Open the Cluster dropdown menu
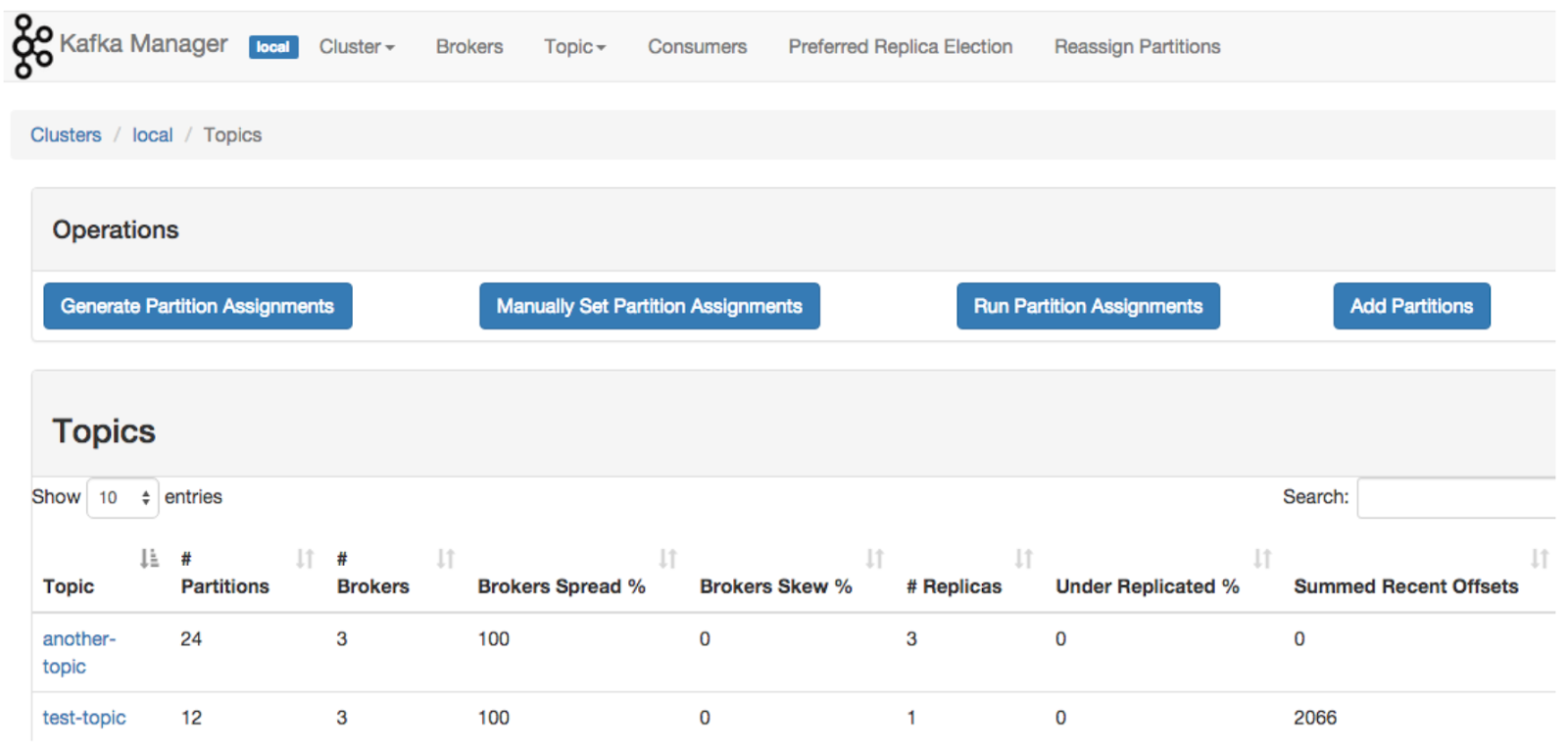Image resolution: width=1568 pixels, height=755 pixels. click(x=357, y=47)
